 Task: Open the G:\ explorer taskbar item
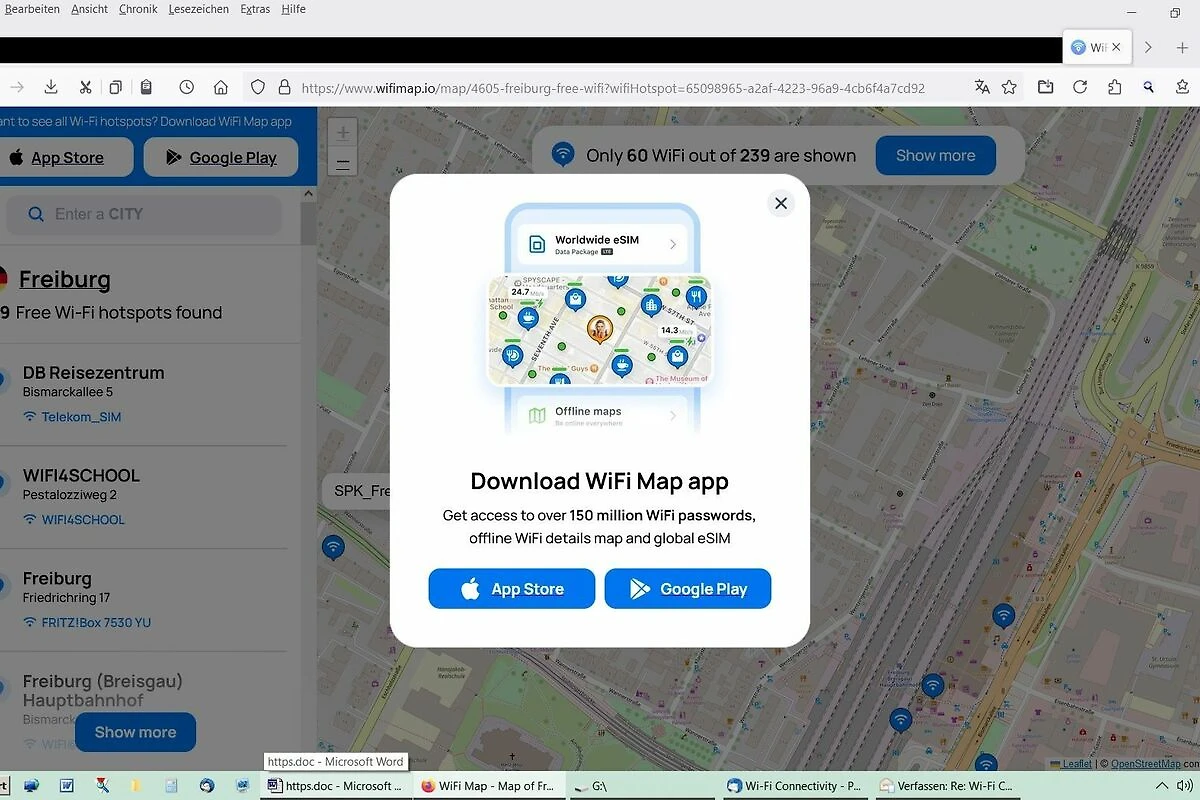click(642, 786)
